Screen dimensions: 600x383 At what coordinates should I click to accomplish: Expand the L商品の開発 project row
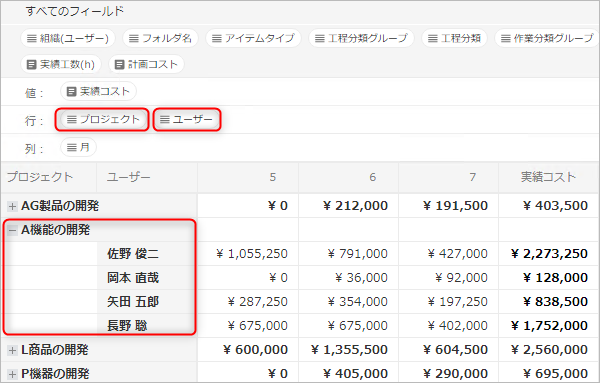click(12, 350)
